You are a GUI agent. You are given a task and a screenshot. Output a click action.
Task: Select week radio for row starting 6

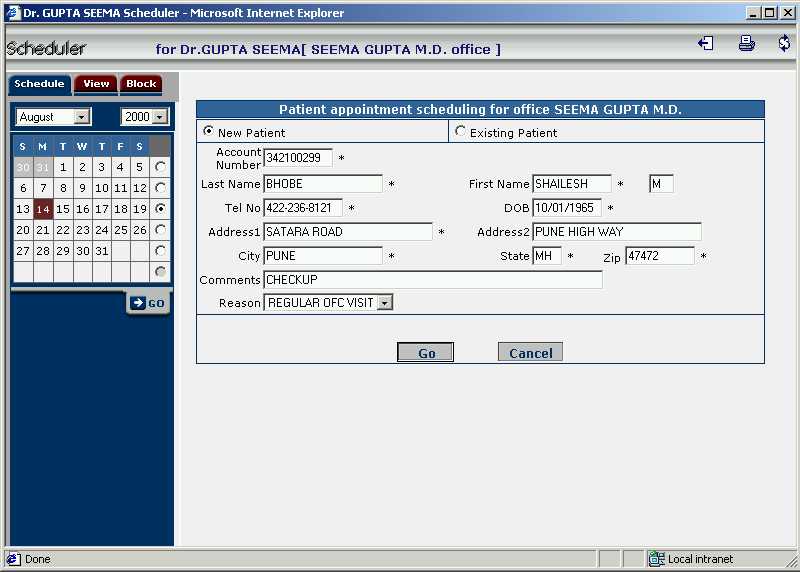[x=160, y=188]
